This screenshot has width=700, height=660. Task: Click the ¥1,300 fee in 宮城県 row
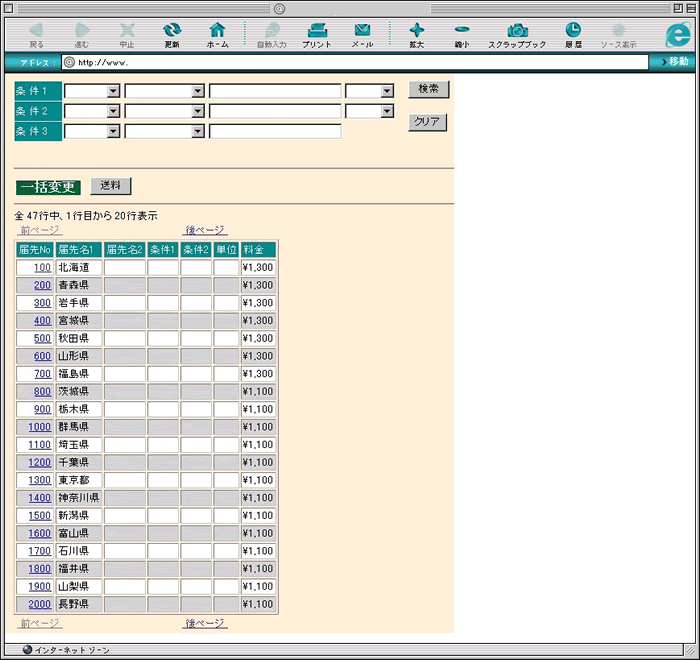[x=258, y=321]
